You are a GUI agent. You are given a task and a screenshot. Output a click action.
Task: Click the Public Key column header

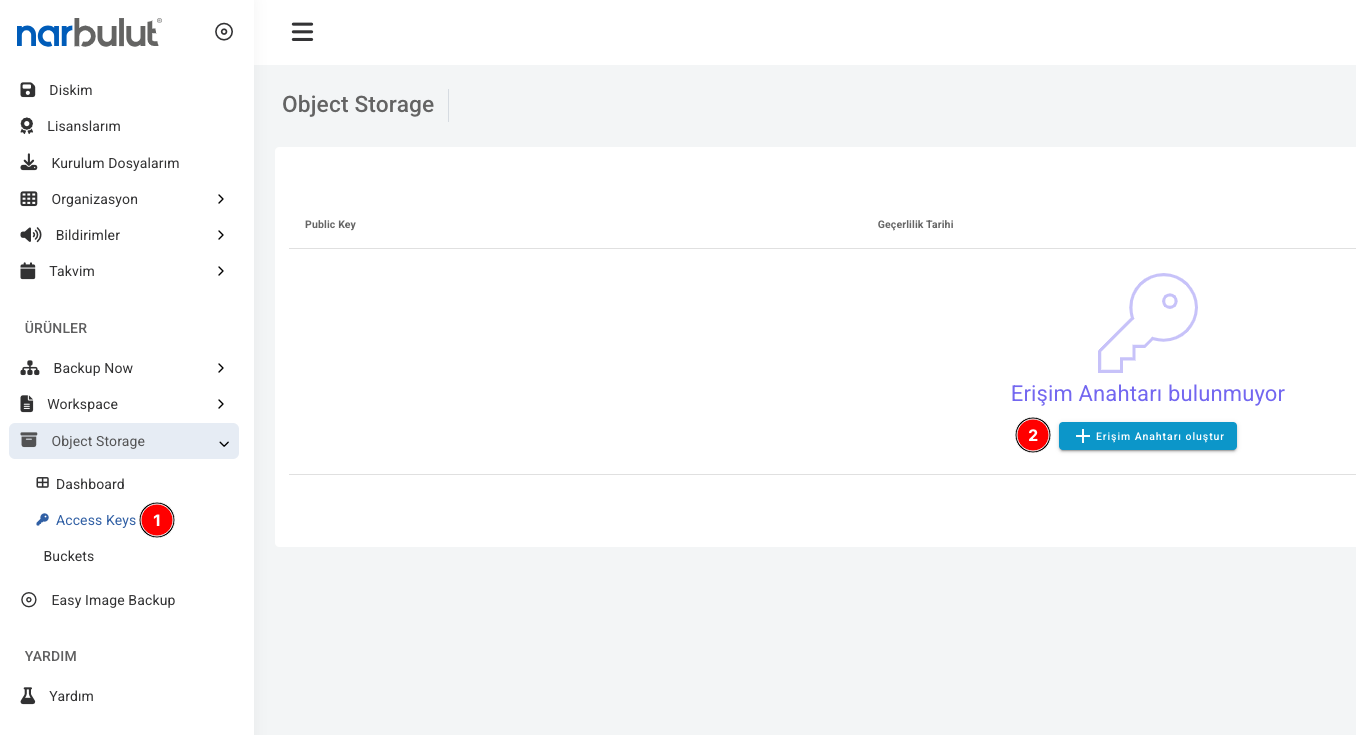[x=330, y=224]
